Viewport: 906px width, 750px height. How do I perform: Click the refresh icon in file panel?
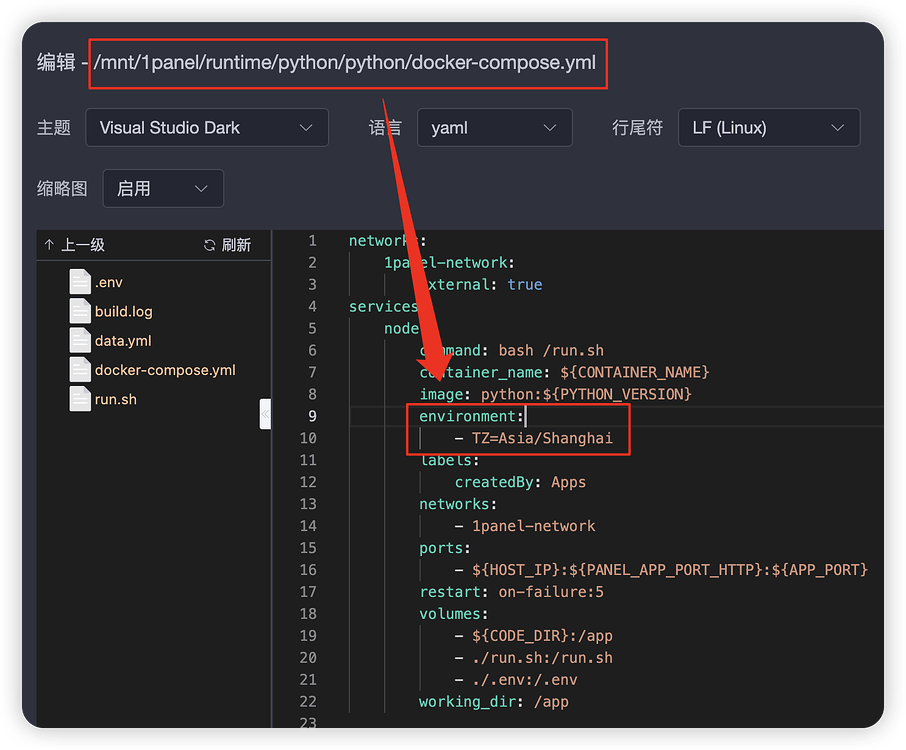point(210,245)
